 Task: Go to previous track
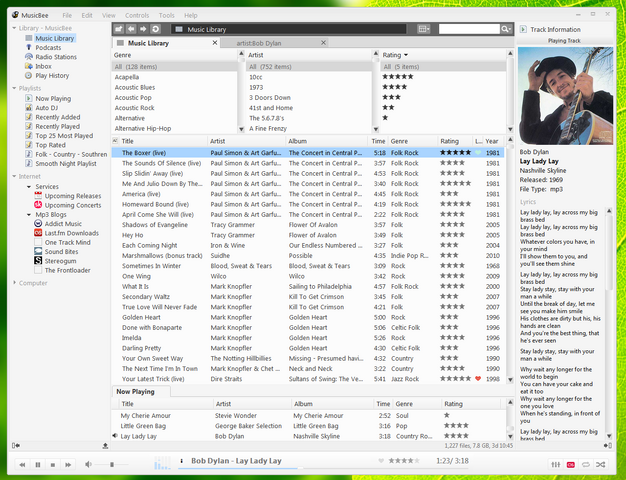tap(23, 464)
